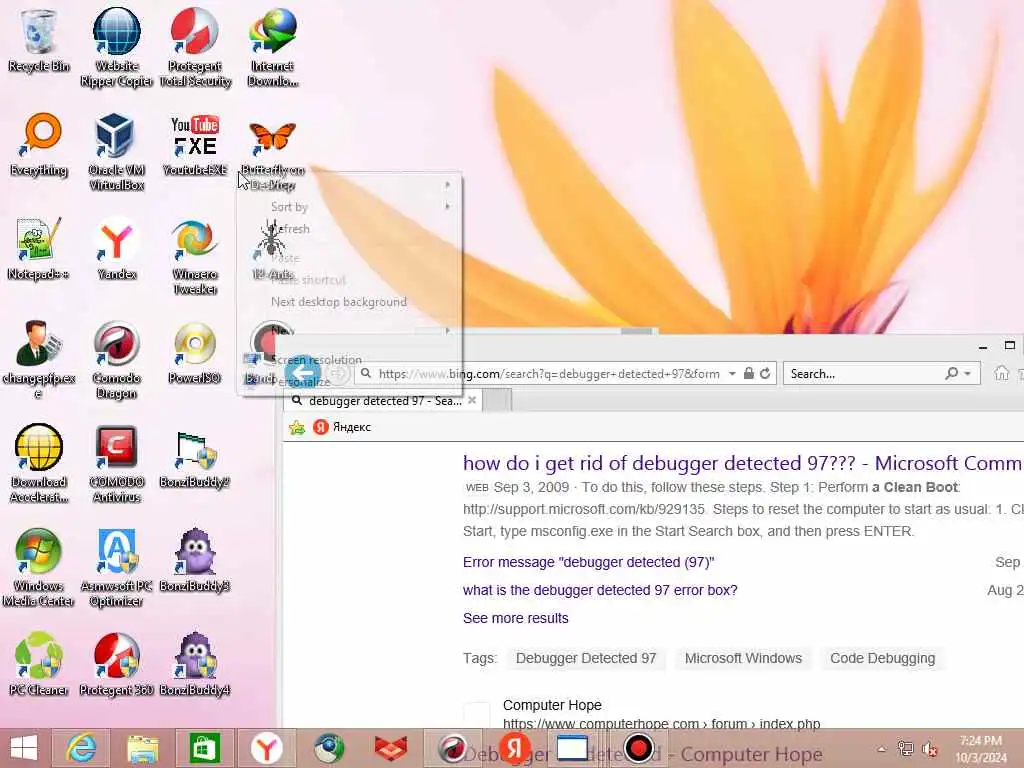This screenshot has width=1024, height=768.
Task: Click the taskbar clock showing 7:24 PM
Action: 980,749
